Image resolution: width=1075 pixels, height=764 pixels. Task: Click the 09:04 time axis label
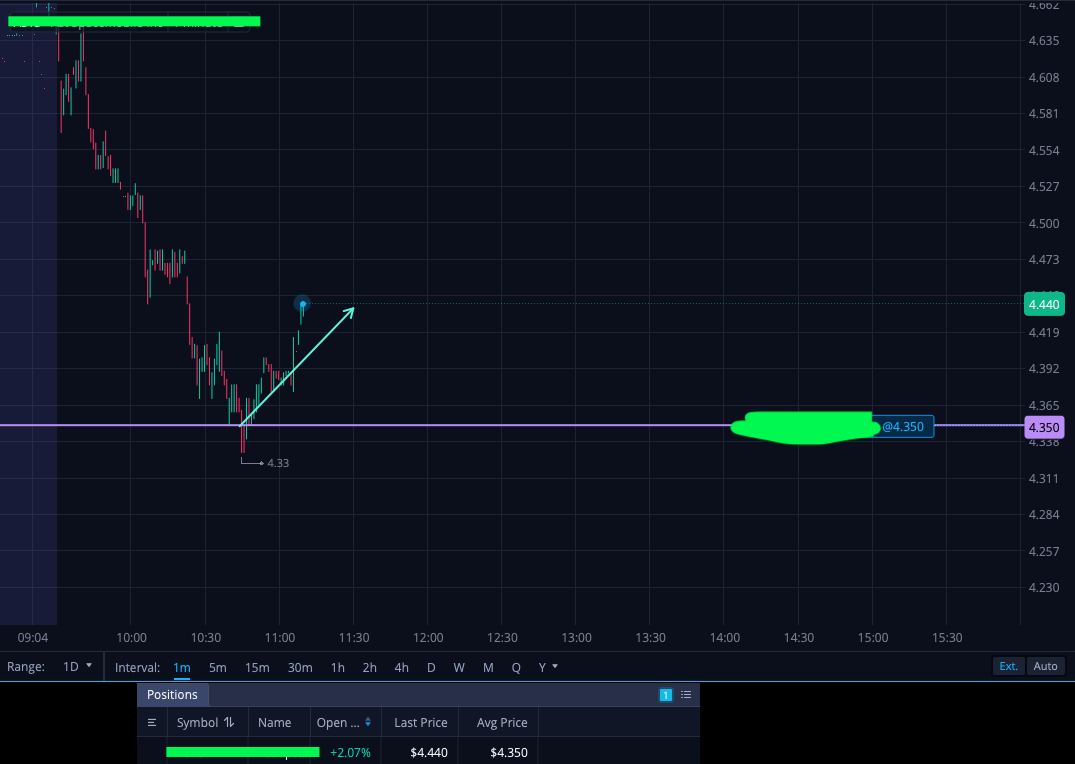click(x=33, y=638)
